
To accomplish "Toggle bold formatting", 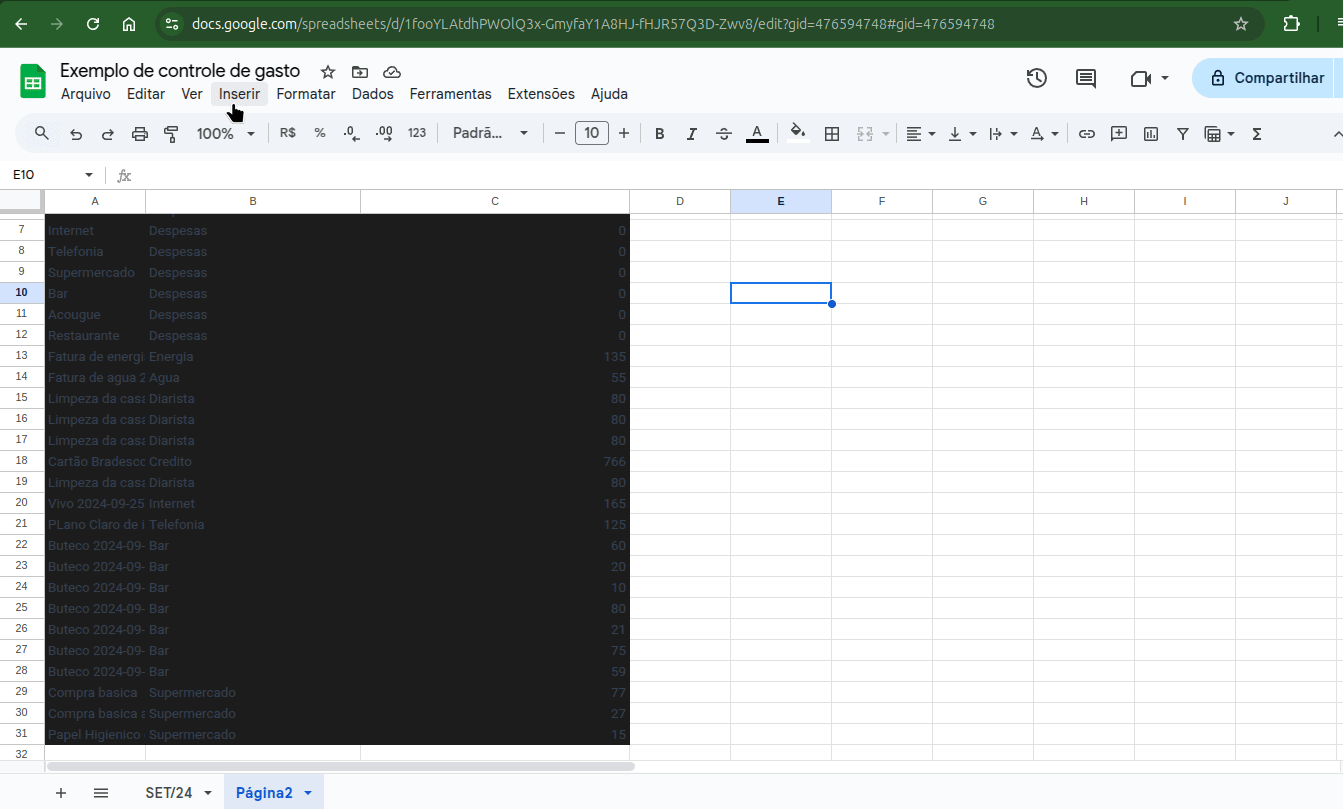I will pyautogui.click(x=659, y=133).
